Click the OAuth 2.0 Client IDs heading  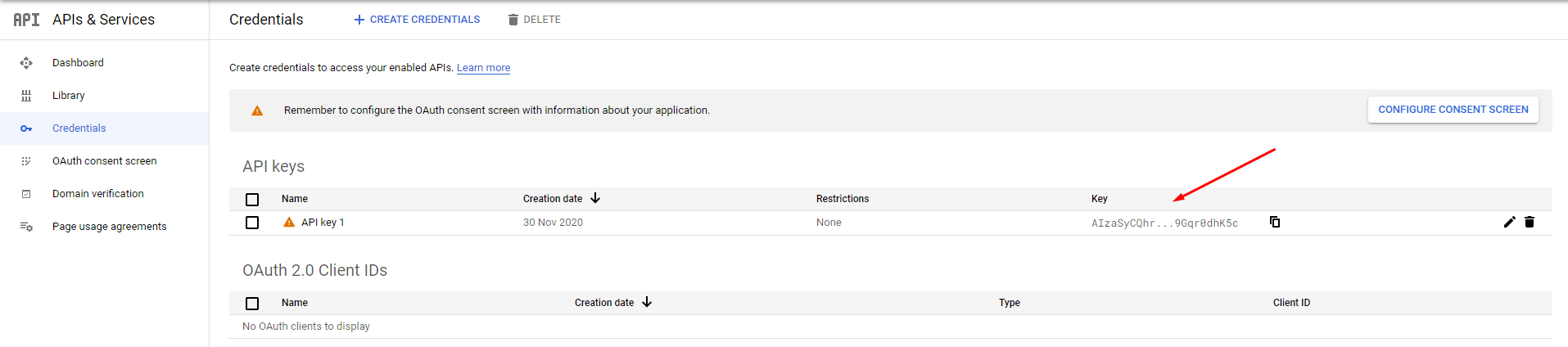[x=314, y=270]
